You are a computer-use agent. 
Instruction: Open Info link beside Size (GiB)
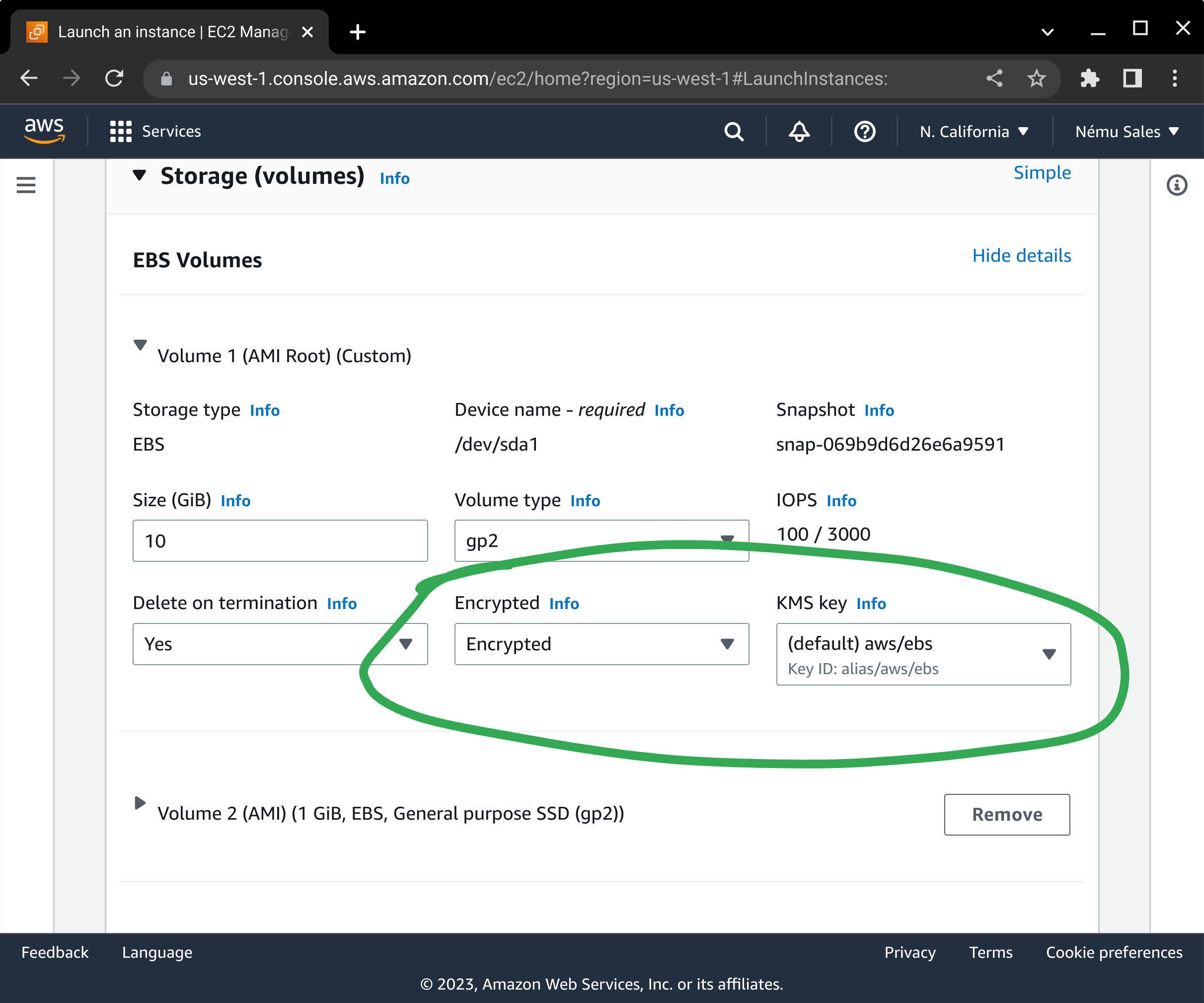235,501
